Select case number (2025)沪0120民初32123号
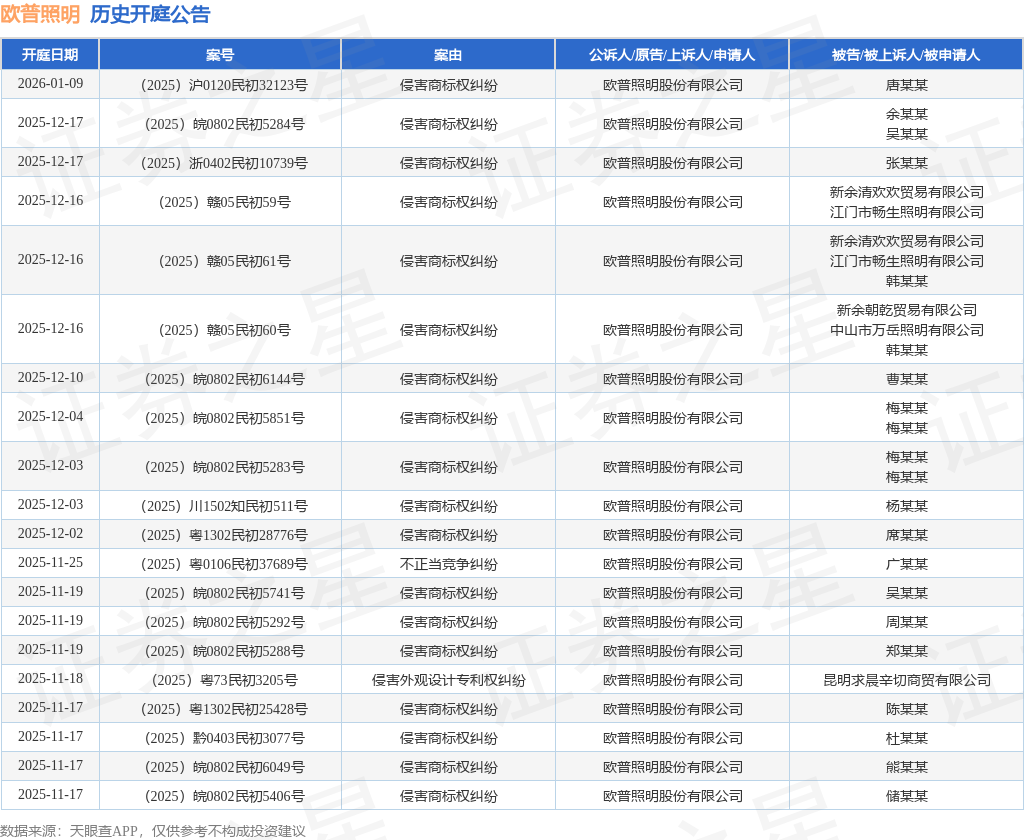Image resolution: width=1024 pixels, height=840 pixels. [x=220, y=85]
